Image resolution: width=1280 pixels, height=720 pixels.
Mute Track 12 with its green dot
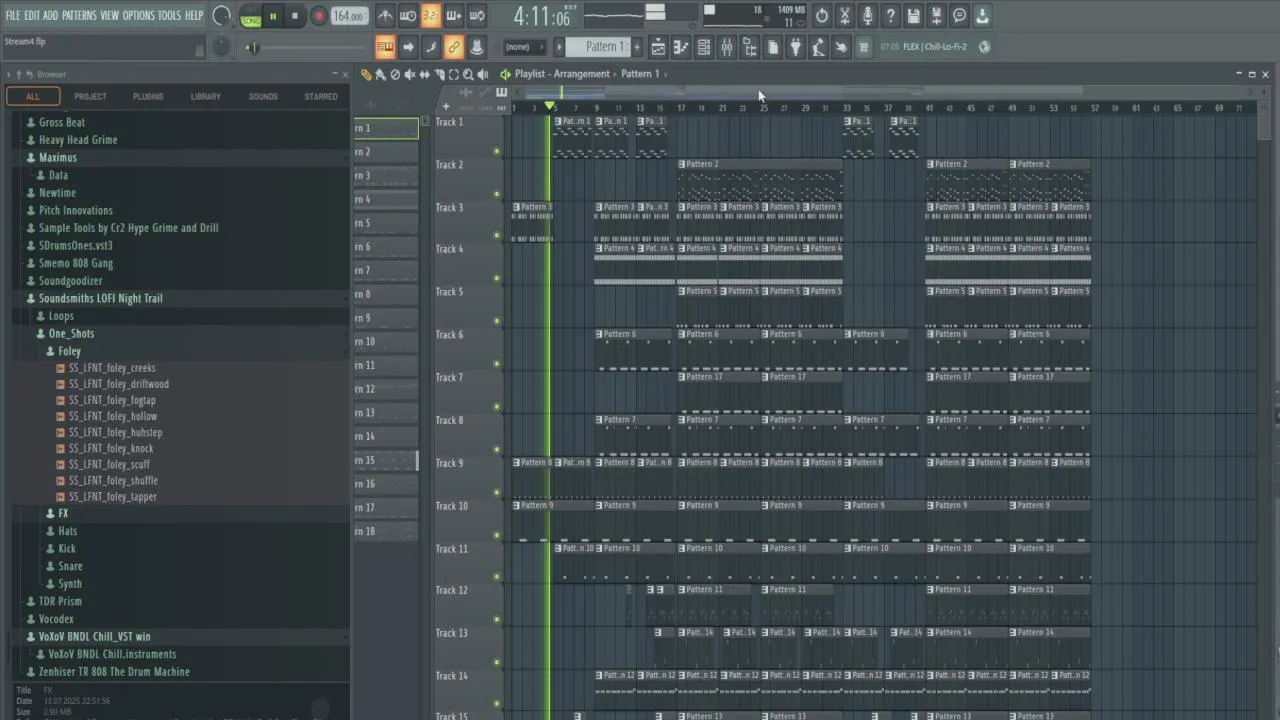click(497, 619)
